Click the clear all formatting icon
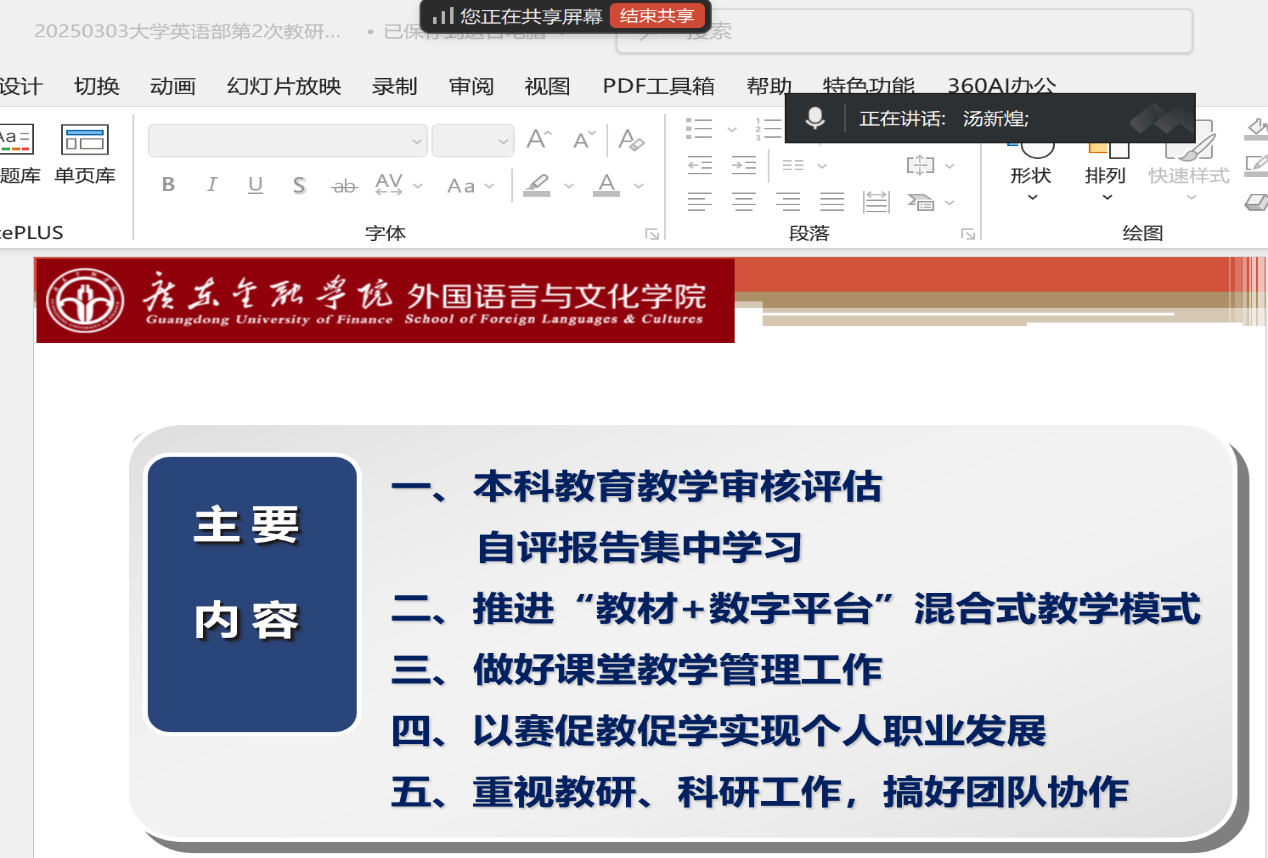This screenshot has height=858, width=1268. point(631,140)
